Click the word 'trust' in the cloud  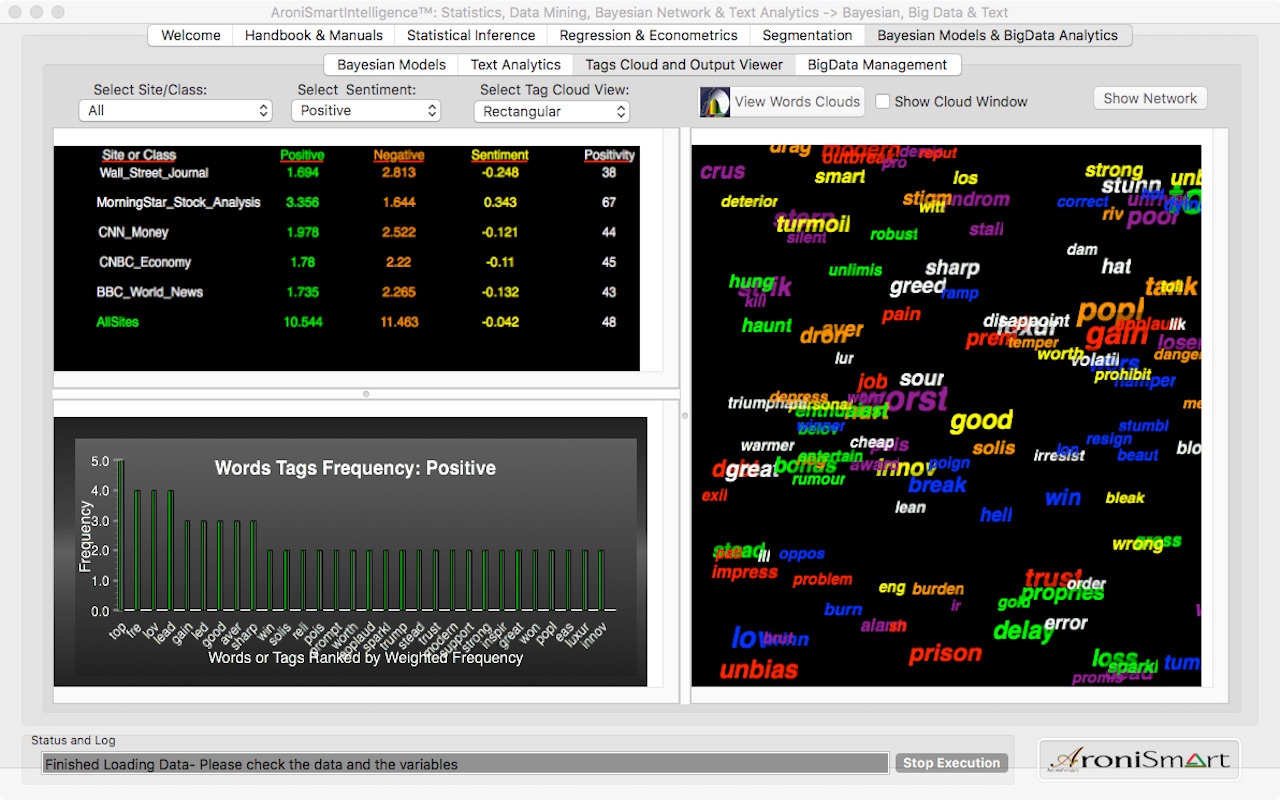pyautogui.click(x=1053, y=578)
